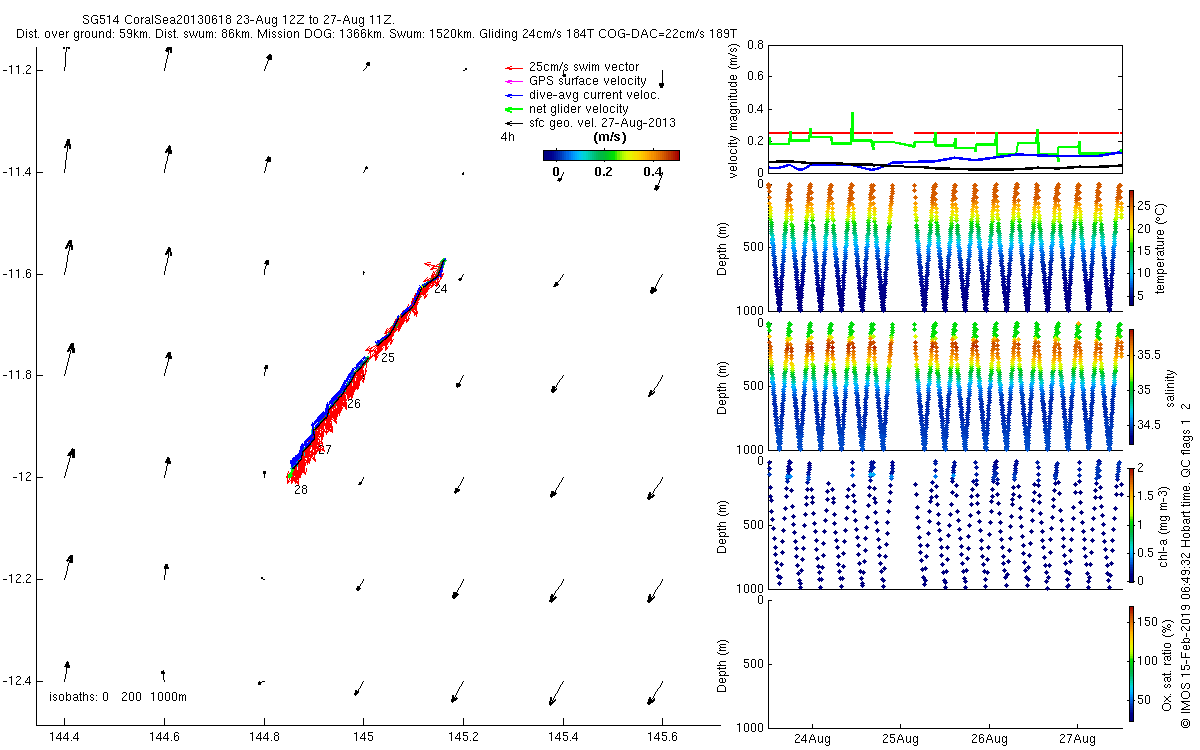Click the plot title 'SG514 CoralSea20130618'
Screen dimensions: 1200x750
click(156, 20)
